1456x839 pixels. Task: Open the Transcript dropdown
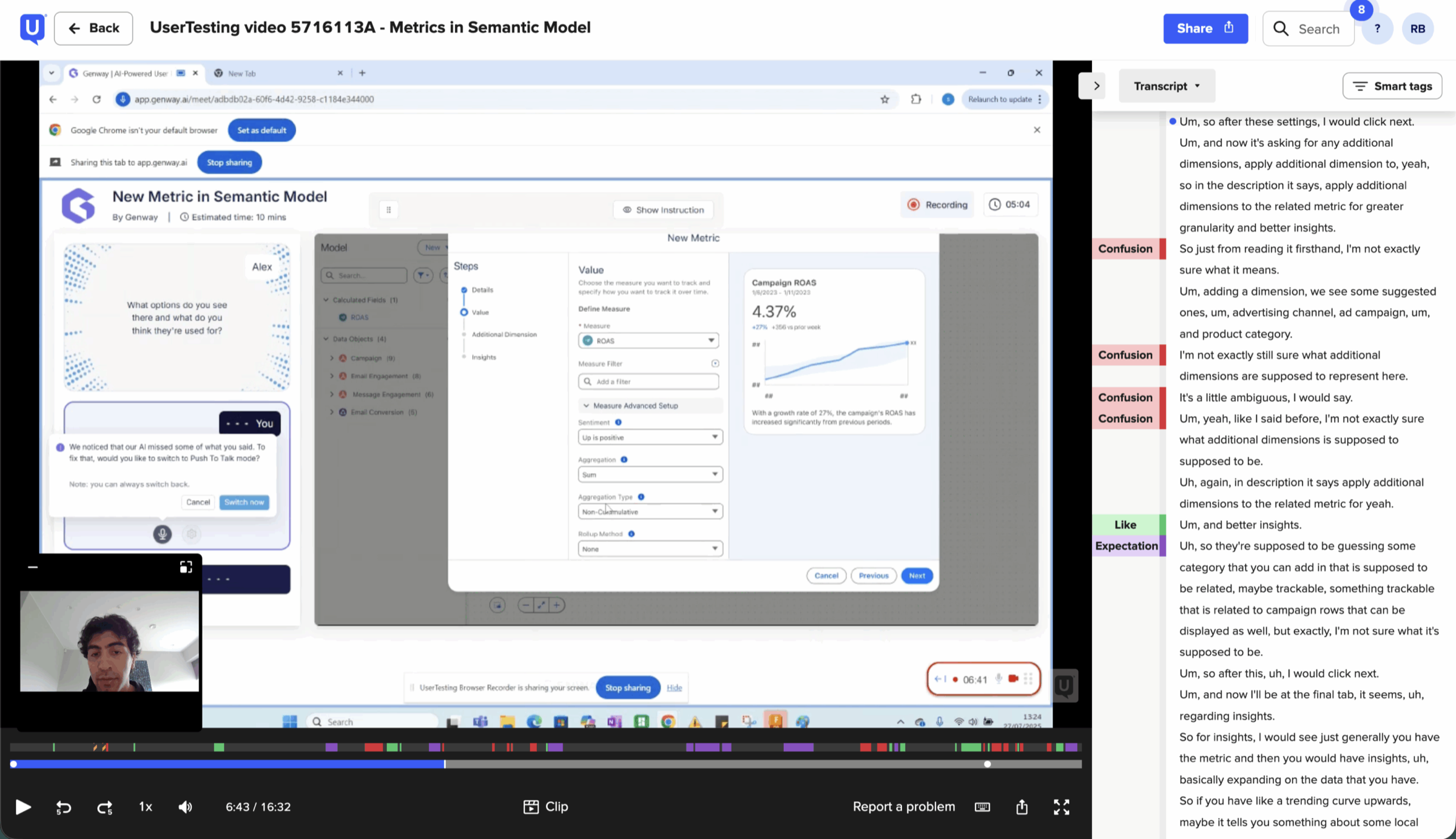point(1167,86)
